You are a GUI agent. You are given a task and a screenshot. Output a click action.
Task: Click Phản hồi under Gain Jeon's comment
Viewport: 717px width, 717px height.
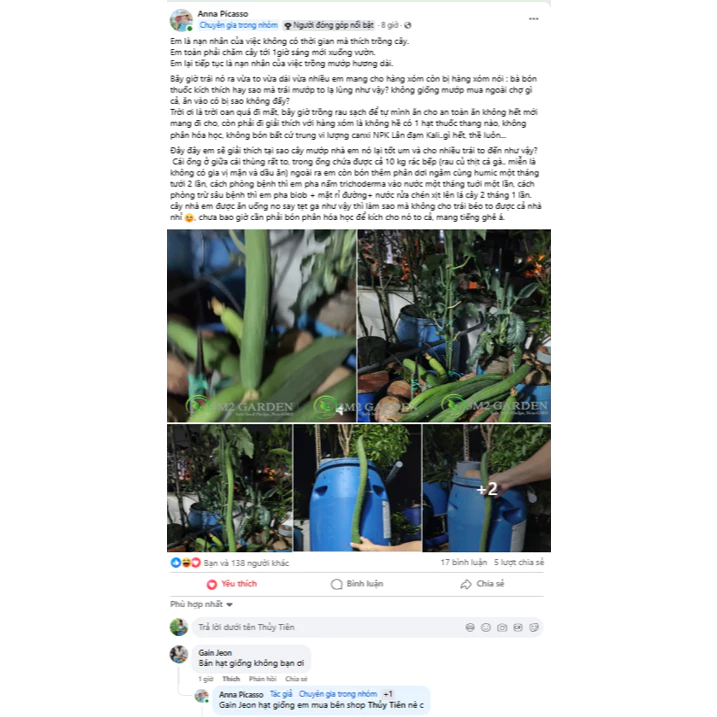[x=262, y=679]
